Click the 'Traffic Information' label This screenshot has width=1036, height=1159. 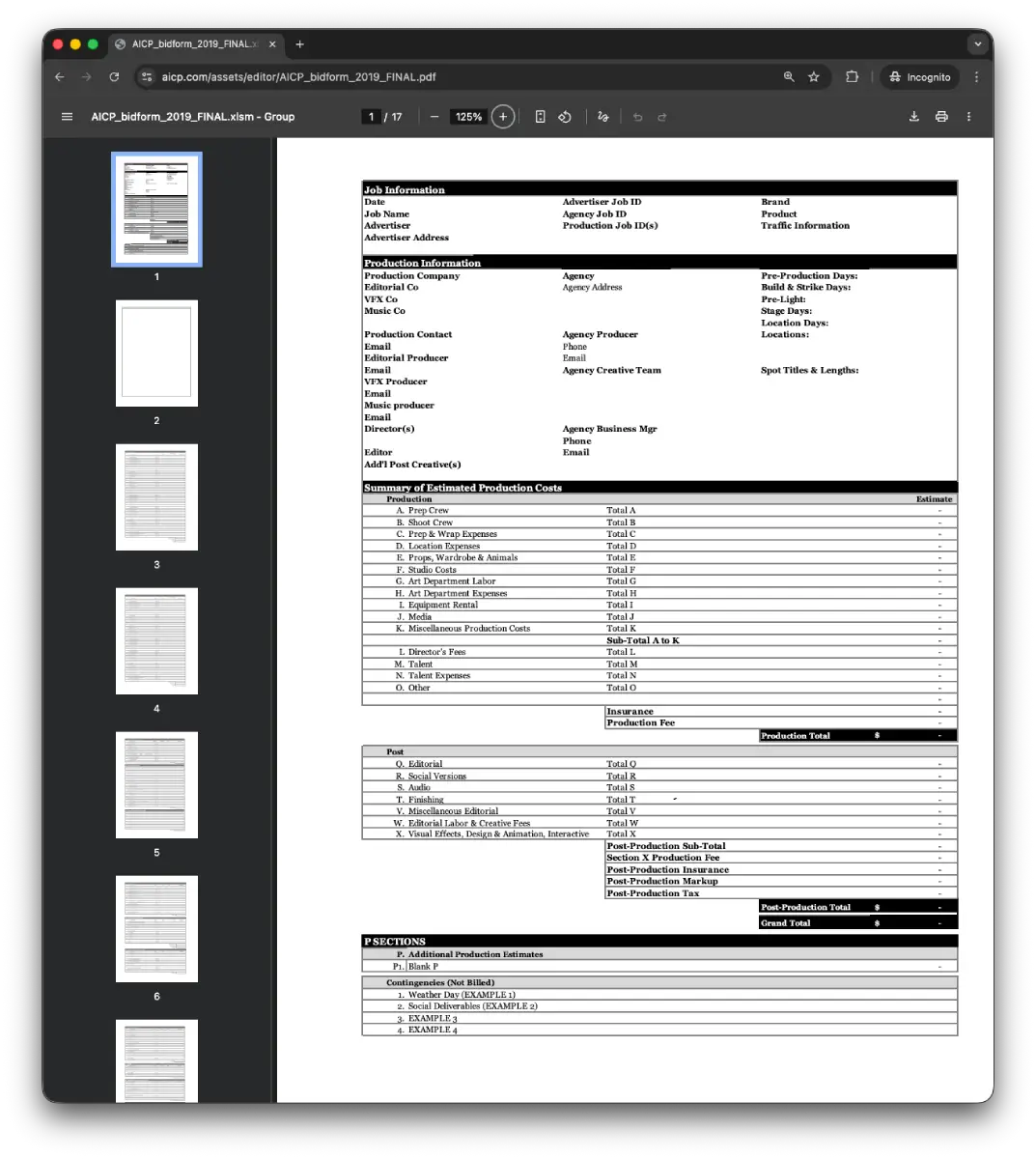point(805,226)
